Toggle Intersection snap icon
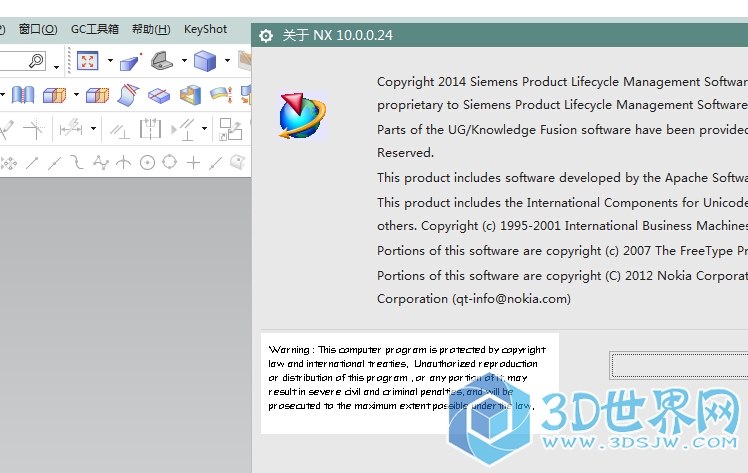This screenshot has height=473, width=748. 124,163
